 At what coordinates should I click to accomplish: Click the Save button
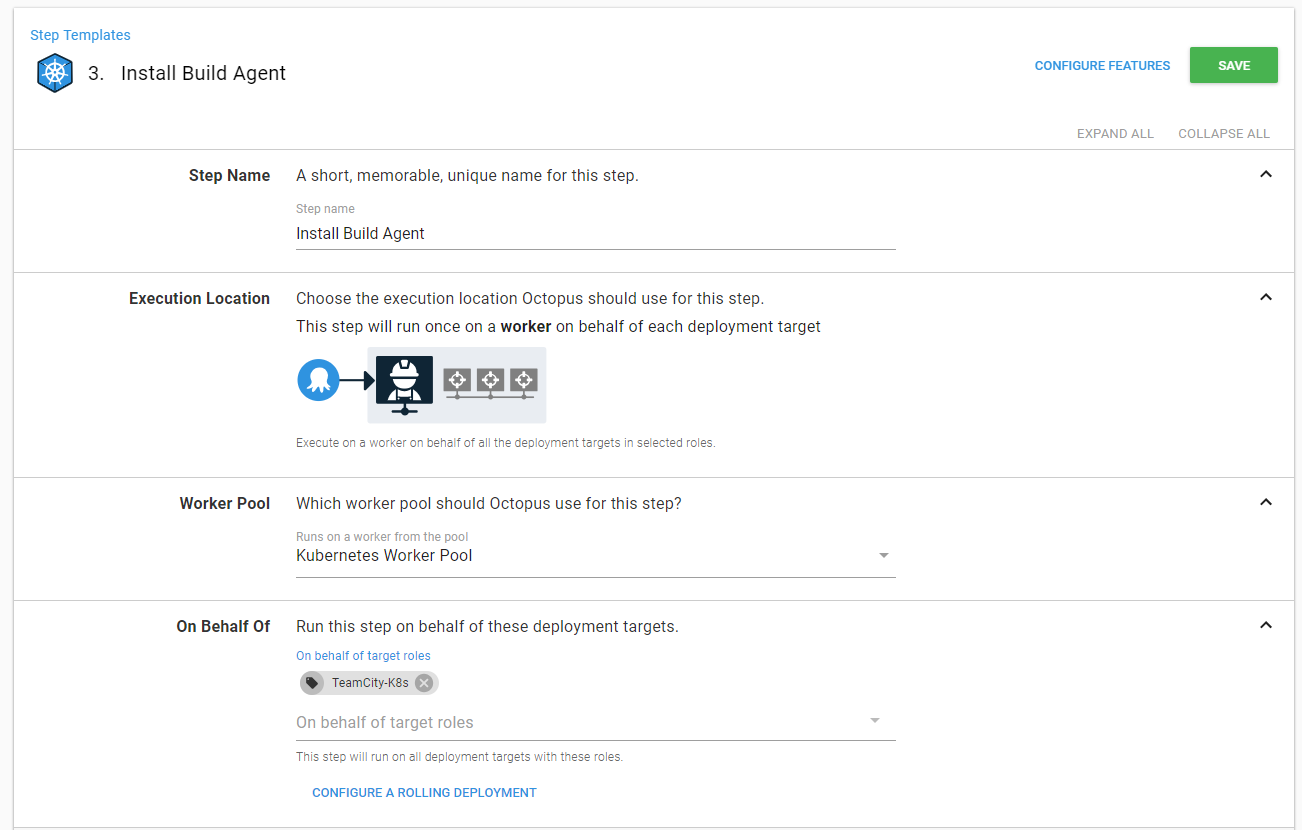(1233, 65)
